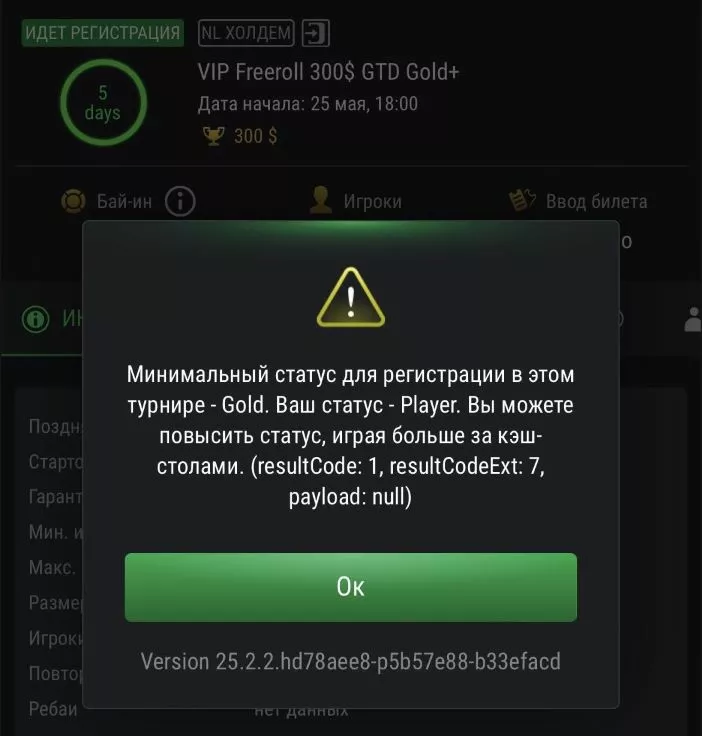Screen dimensions: 702x736
Task: Click the Бай-ин label
Action: 124,201
